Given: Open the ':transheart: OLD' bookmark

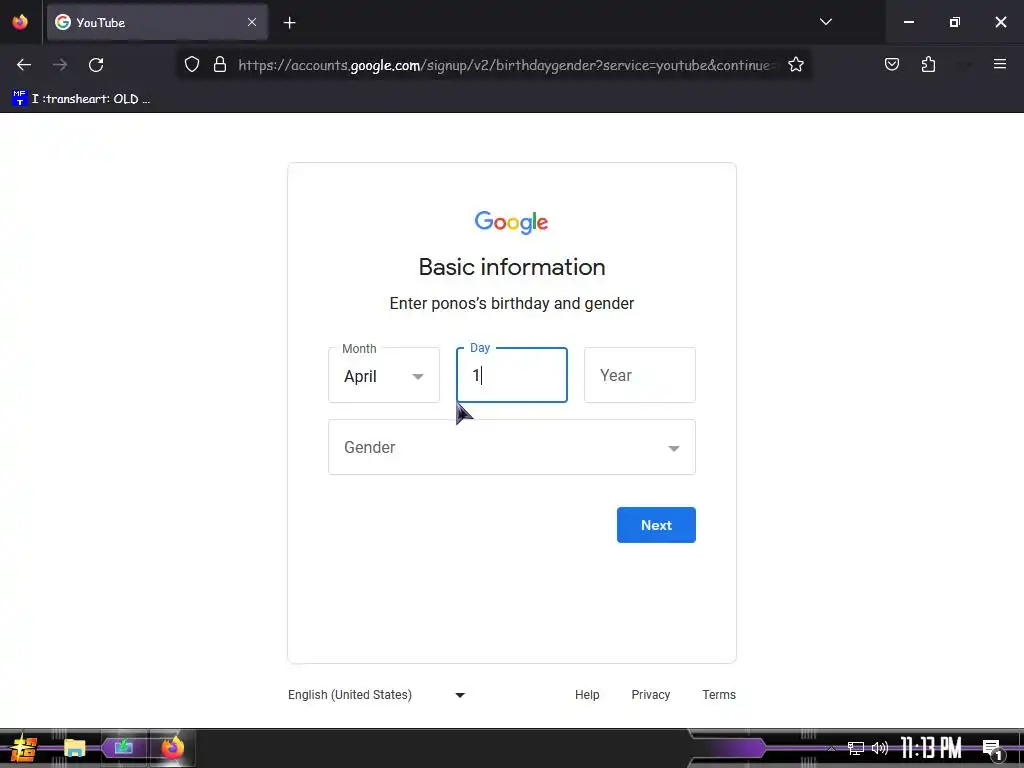Looking at the screenshot, I should [x=82, y=99].
